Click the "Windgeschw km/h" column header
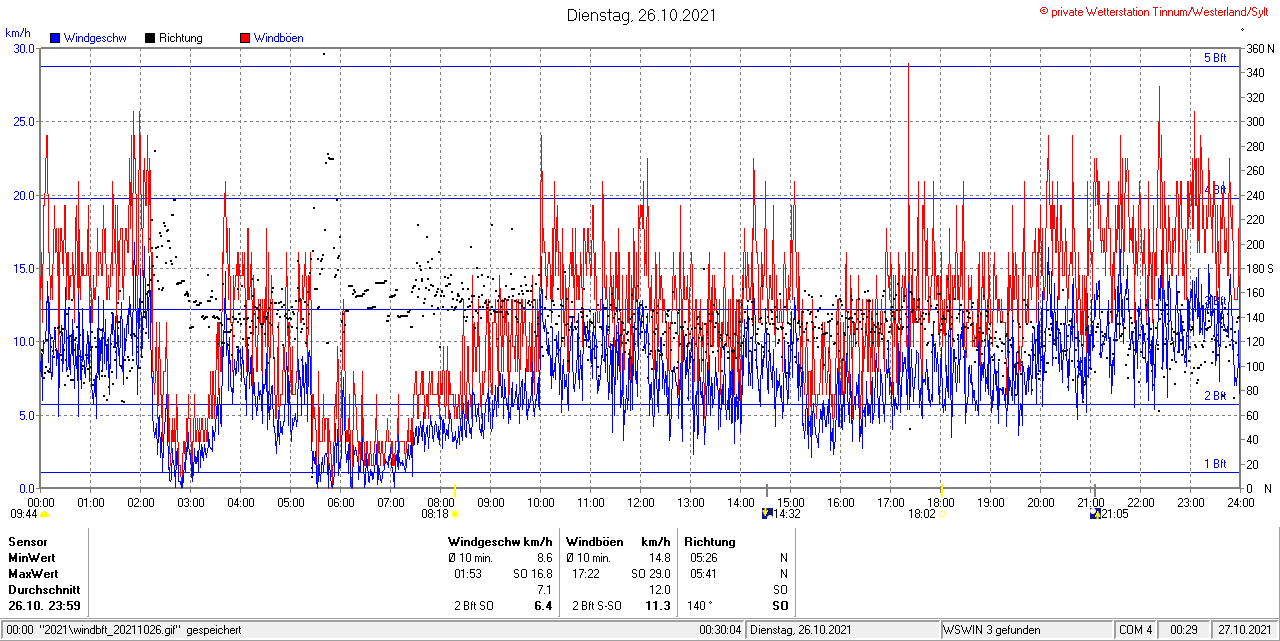The height and width of the screenshot is (641, 1280). point(500,542)
